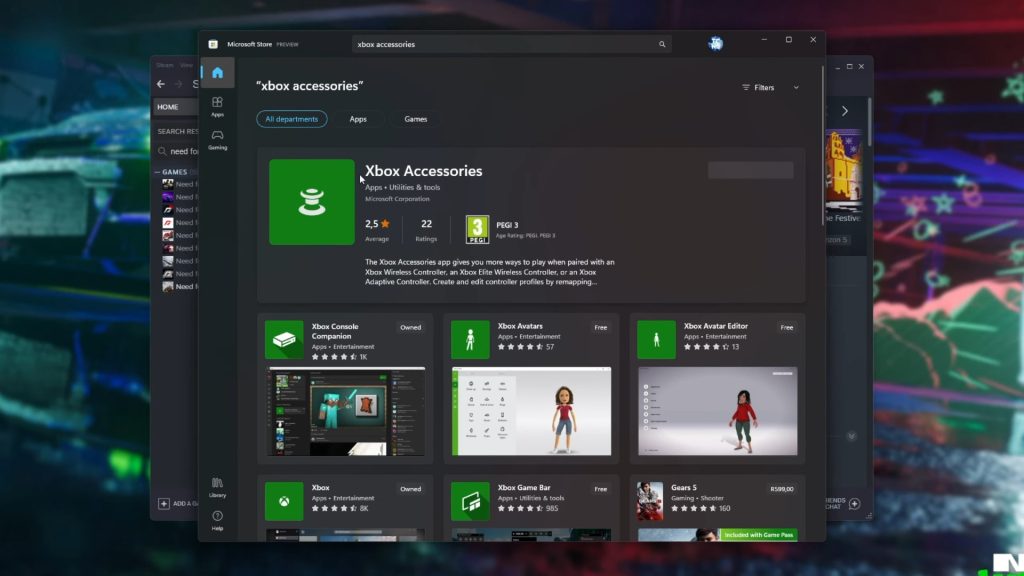Click the Gears 5 R599,00 price button
This screenshot has width=1024, height=576.
tap(782, 488)
